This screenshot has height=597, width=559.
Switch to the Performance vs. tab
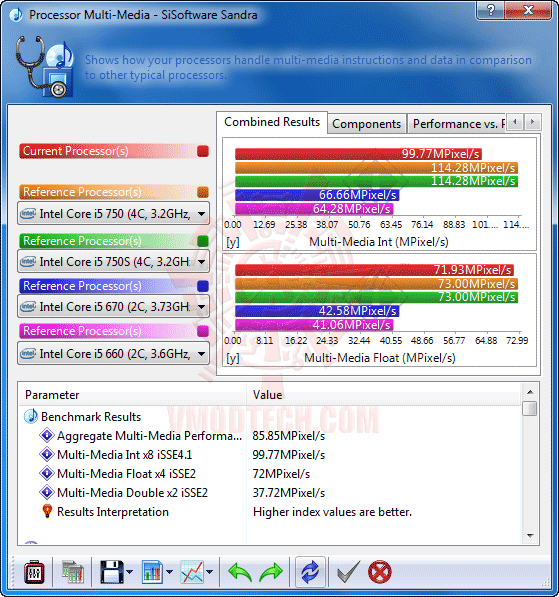click(457, 124)
